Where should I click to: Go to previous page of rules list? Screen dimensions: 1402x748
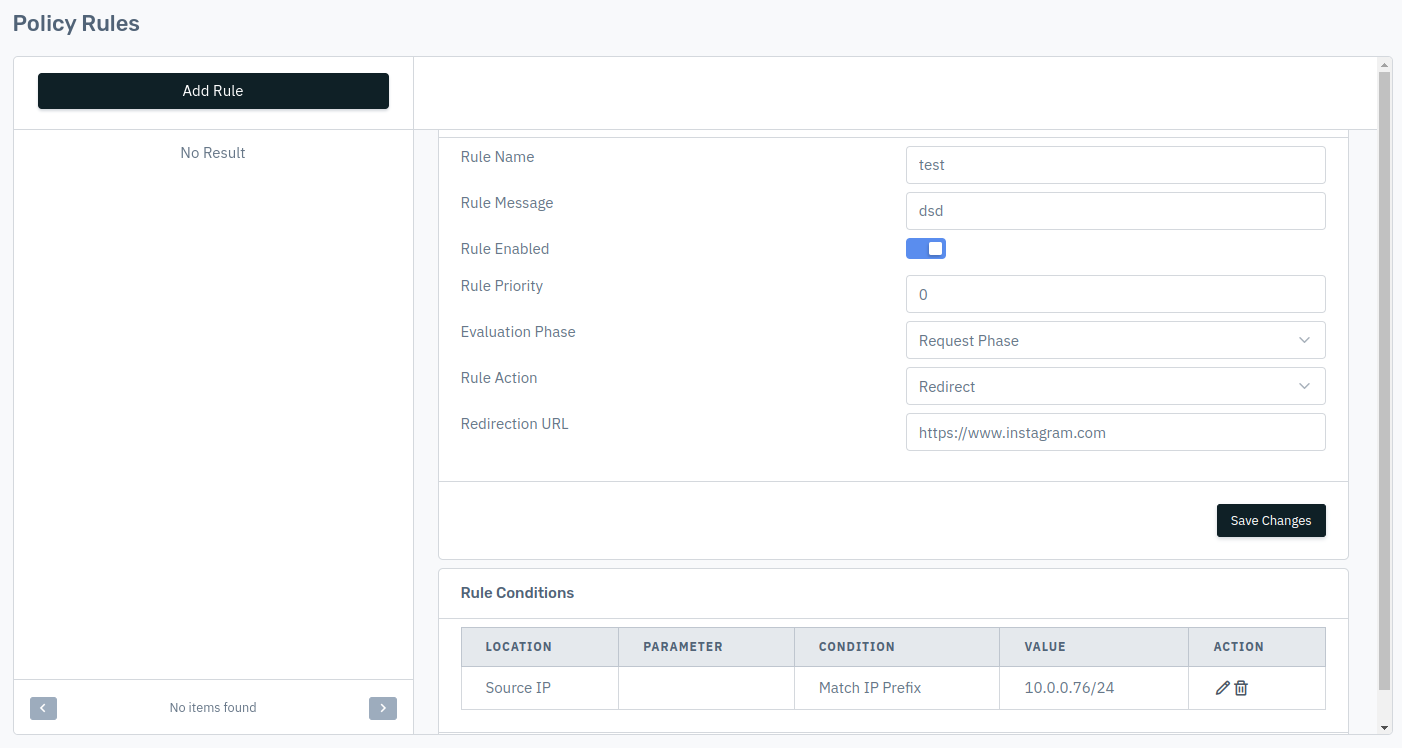(43, 708)
